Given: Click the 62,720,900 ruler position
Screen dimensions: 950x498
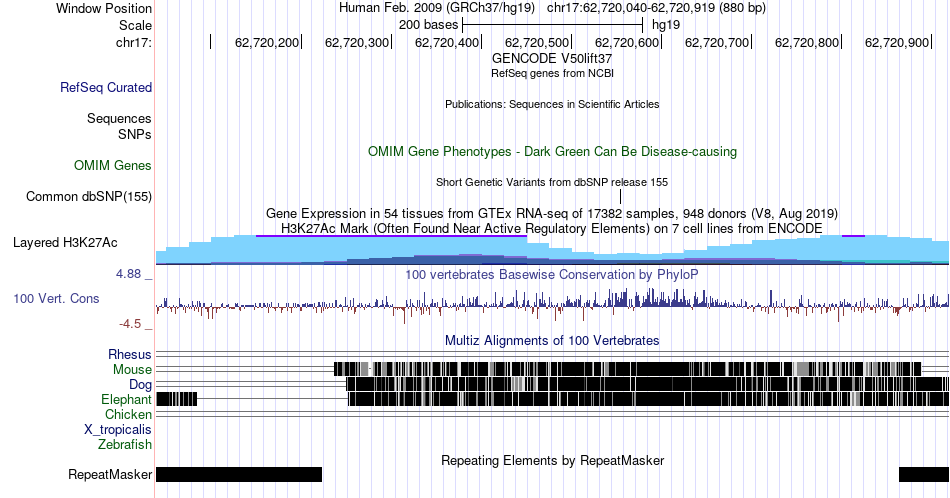Looking at the screenshot, I should (897, 42).
